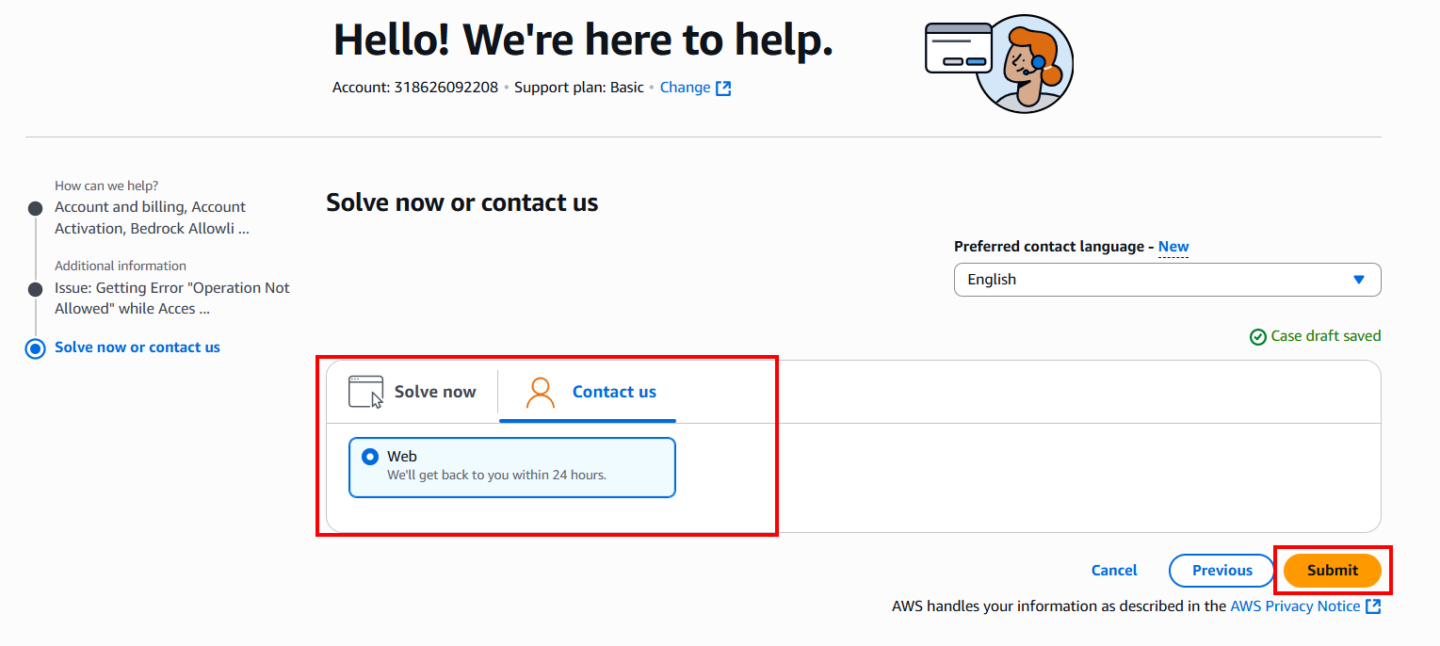Select the Web contact radio button

(x=370, y=457)
